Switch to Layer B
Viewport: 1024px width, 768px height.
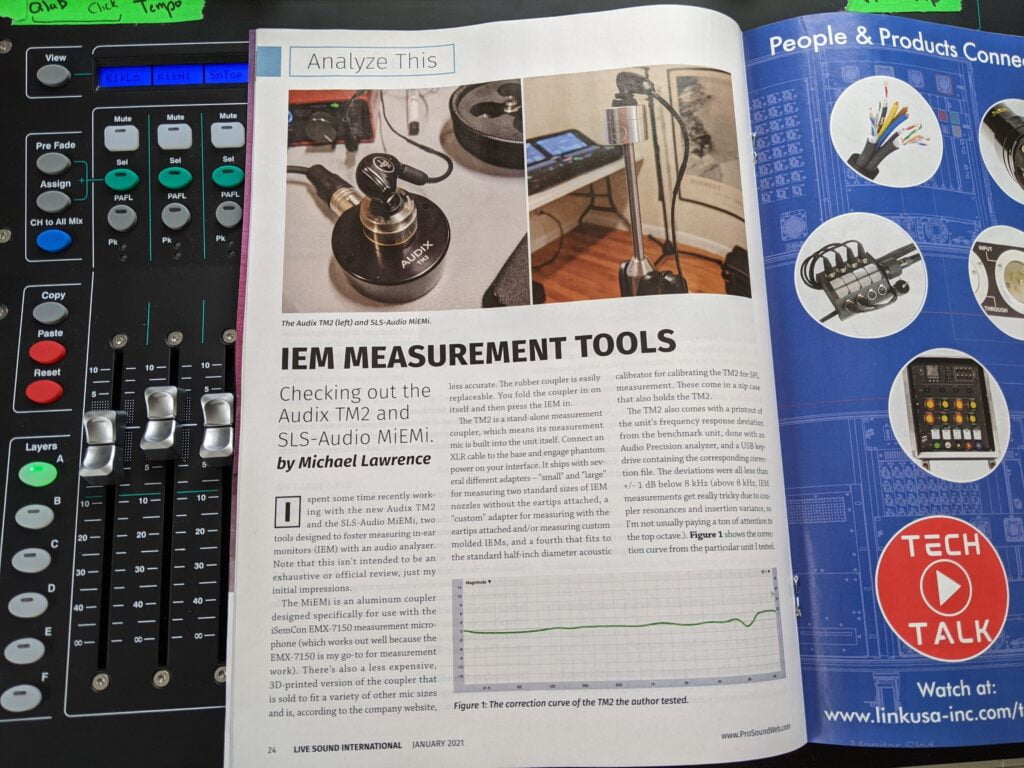(x=34, y=517)
